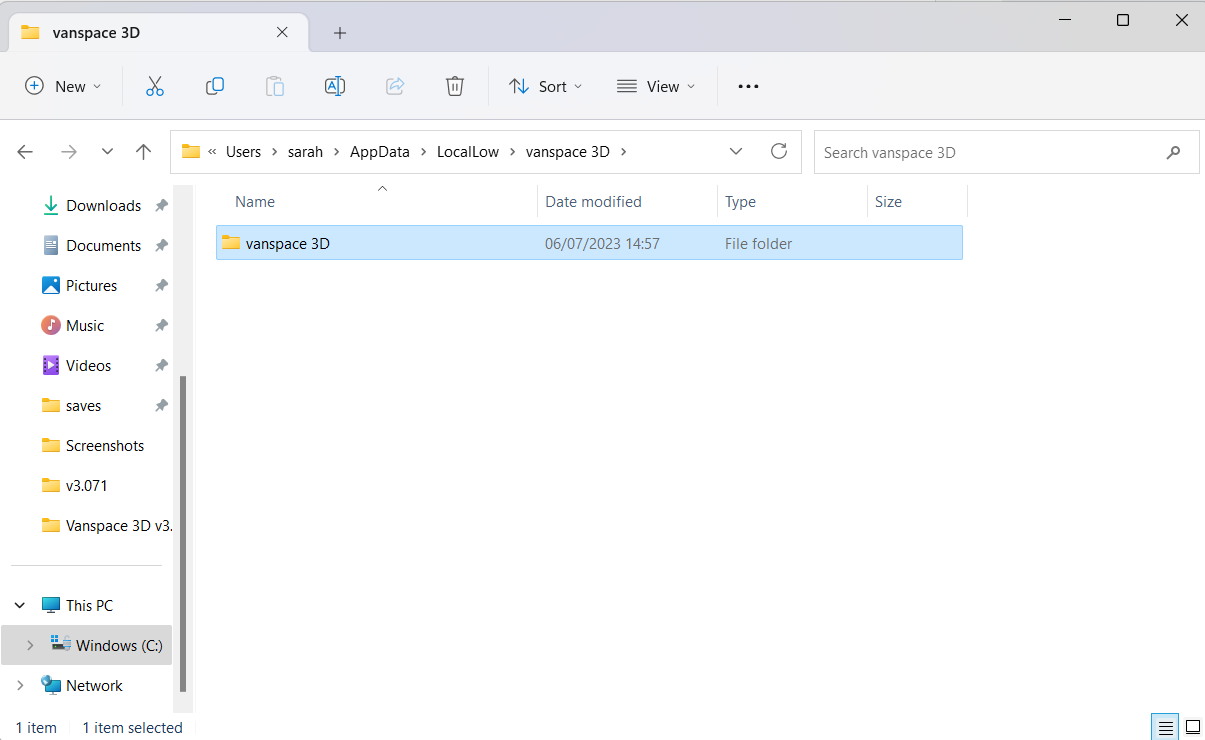Refresh the current folder view
Screen dimensions: 1205x740
click(x=779, y=152)
